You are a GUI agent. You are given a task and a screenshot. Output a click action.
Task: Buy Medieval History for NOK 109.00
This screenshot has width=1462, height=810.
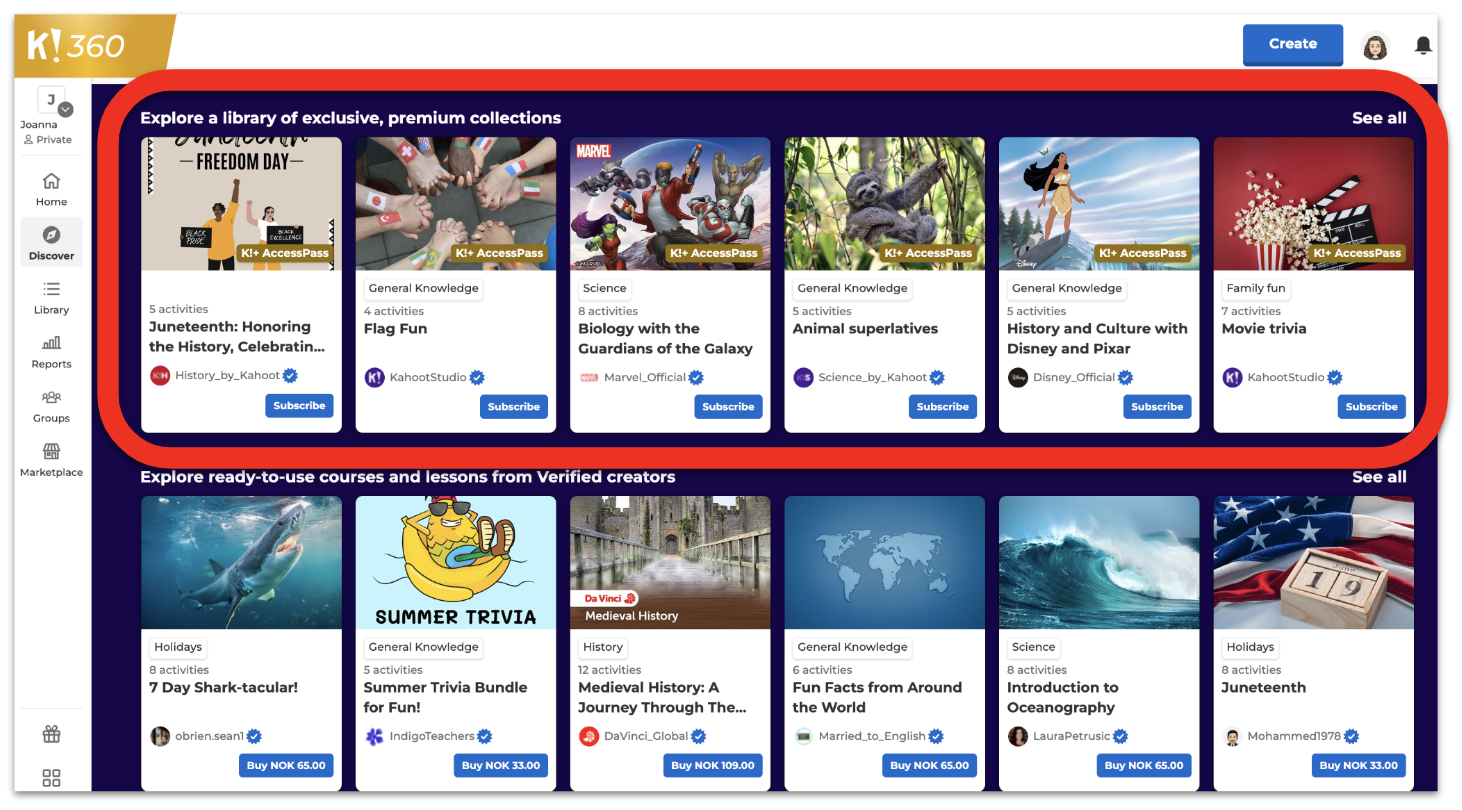(713, 766)
